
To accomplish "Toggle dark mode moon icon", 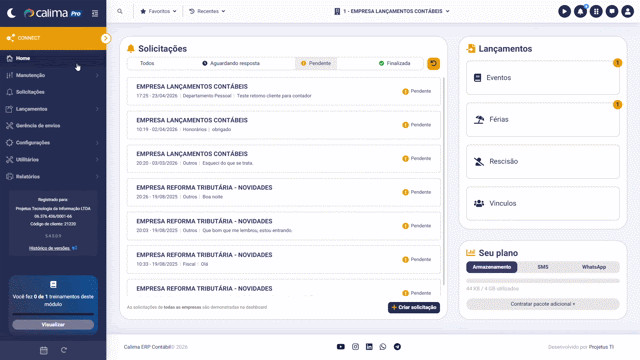I will point(11,13).
